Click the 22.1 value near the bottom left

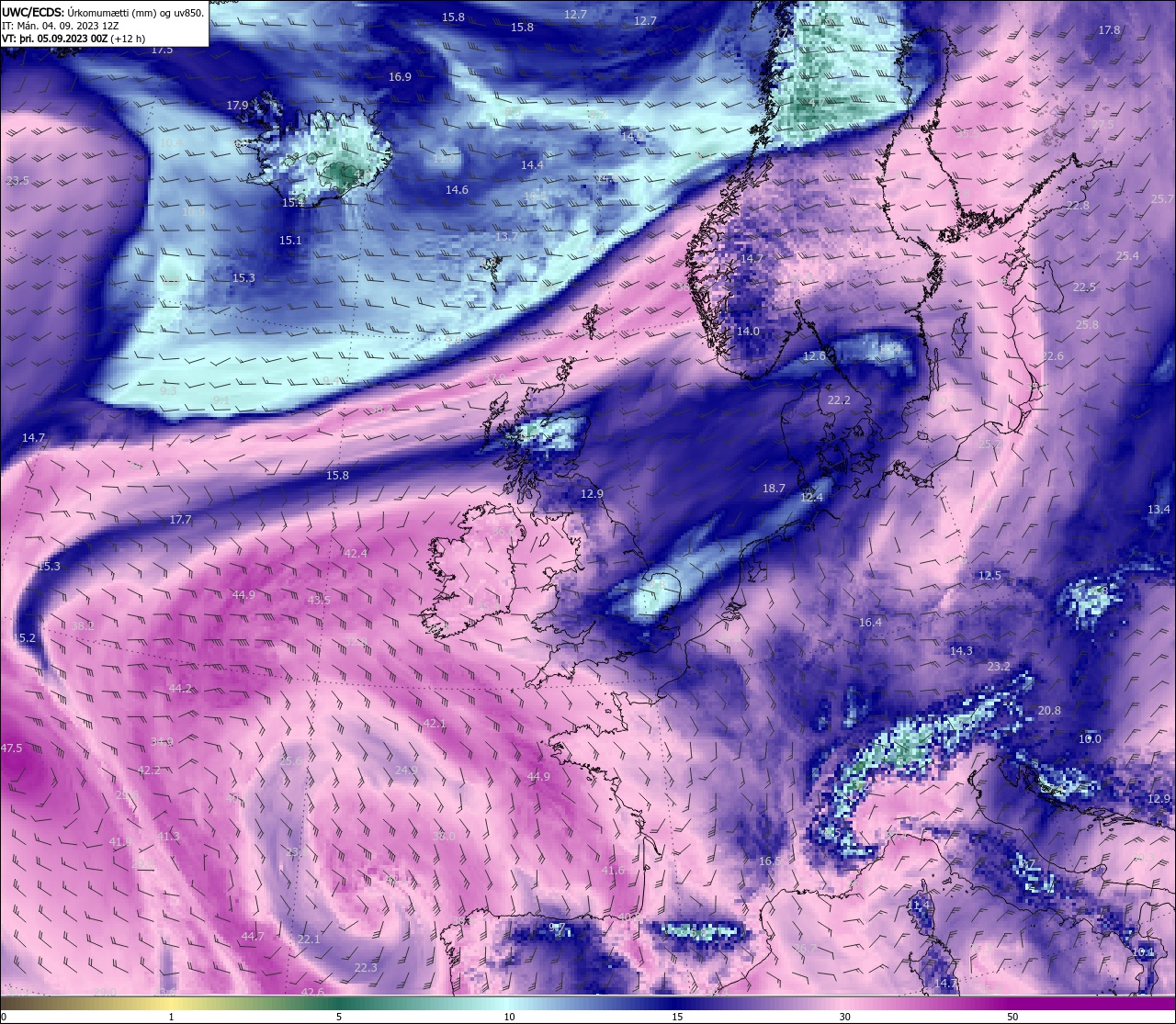coord(309,940)
